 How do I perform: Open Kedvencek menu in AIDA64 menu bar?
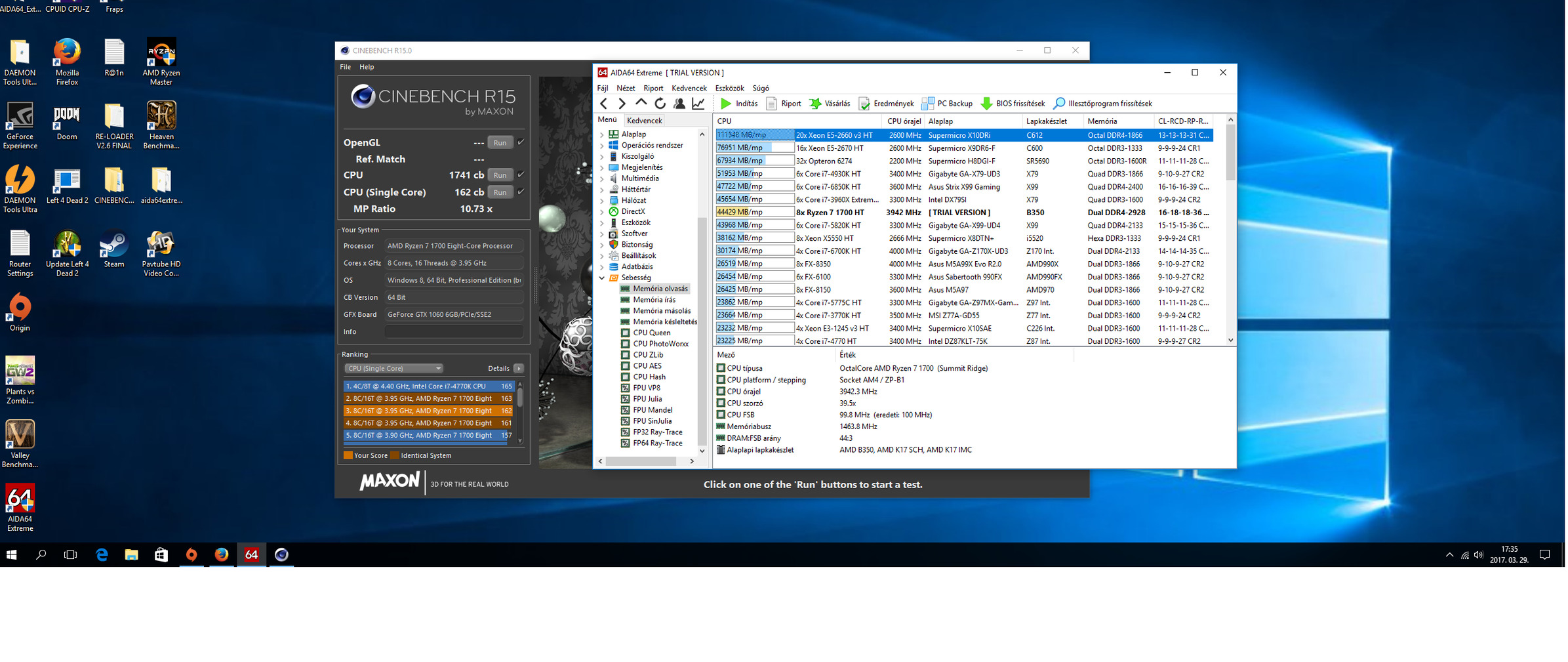(x=689, y=88)
